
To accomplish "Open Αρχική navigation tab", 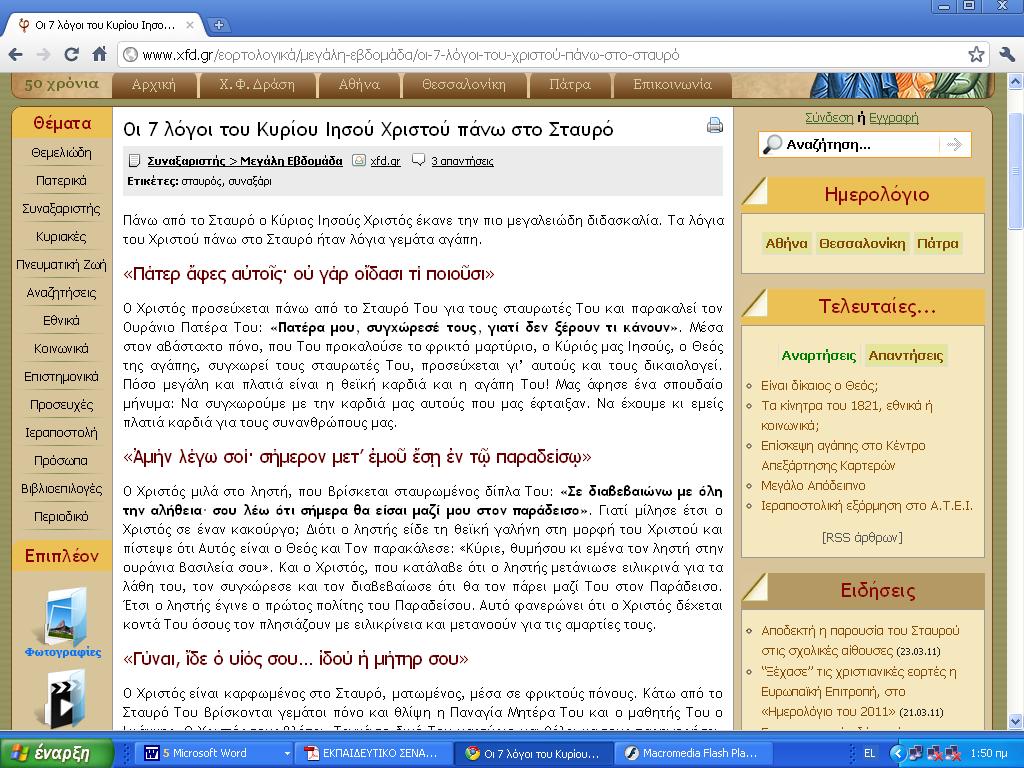I will 153,85.
